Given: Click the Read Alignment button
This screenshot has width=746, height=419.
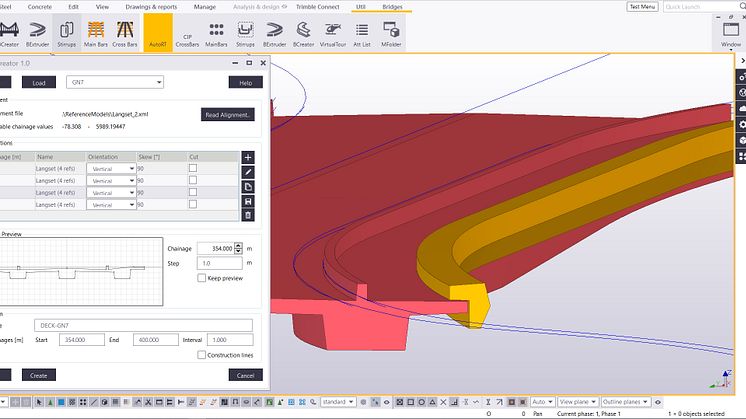Looking at the screenshot, I should [228, 115].
